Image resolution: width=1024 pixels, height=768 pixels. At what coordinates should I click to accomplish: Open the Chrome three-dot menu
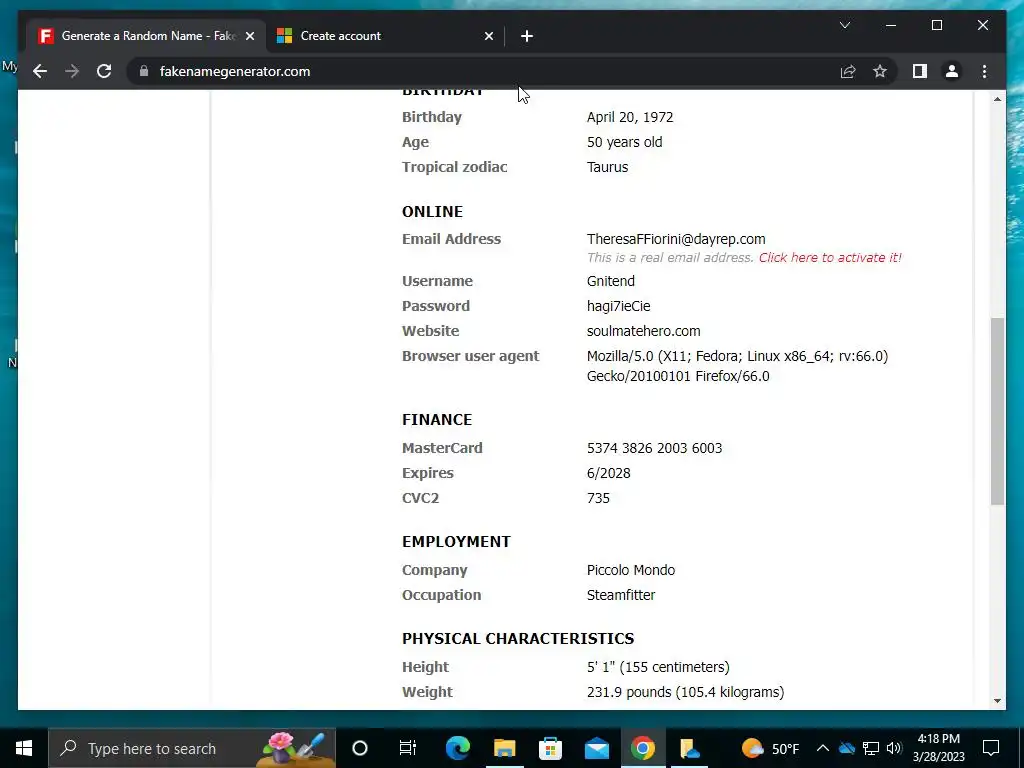[984, 71]
